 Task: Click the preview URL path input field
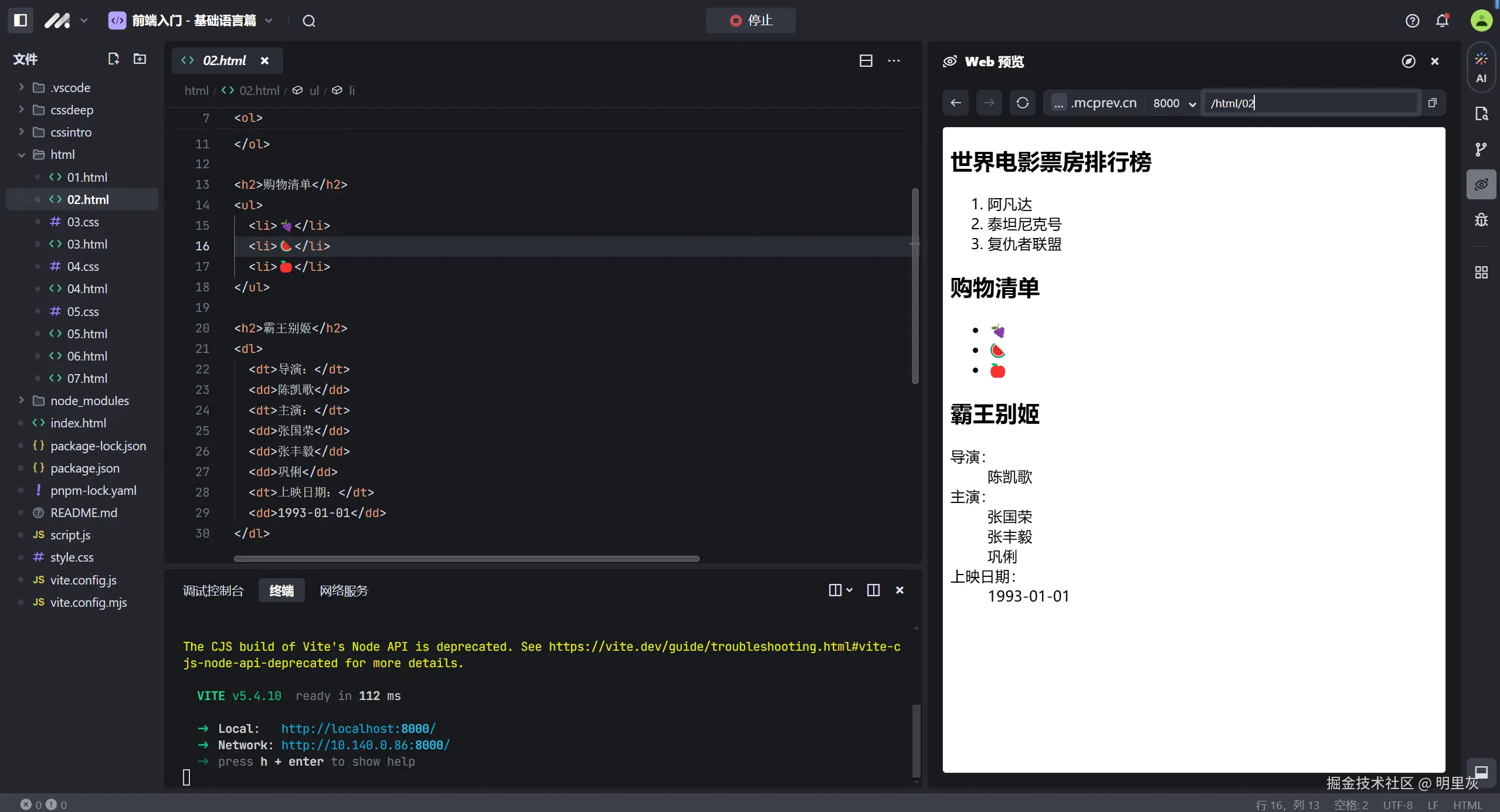coord(1310,103)
